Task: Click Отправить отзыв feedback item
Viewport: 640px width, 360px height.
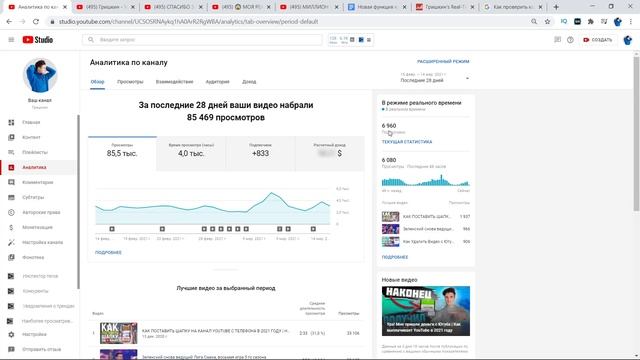Action: (x=41, y=349)
